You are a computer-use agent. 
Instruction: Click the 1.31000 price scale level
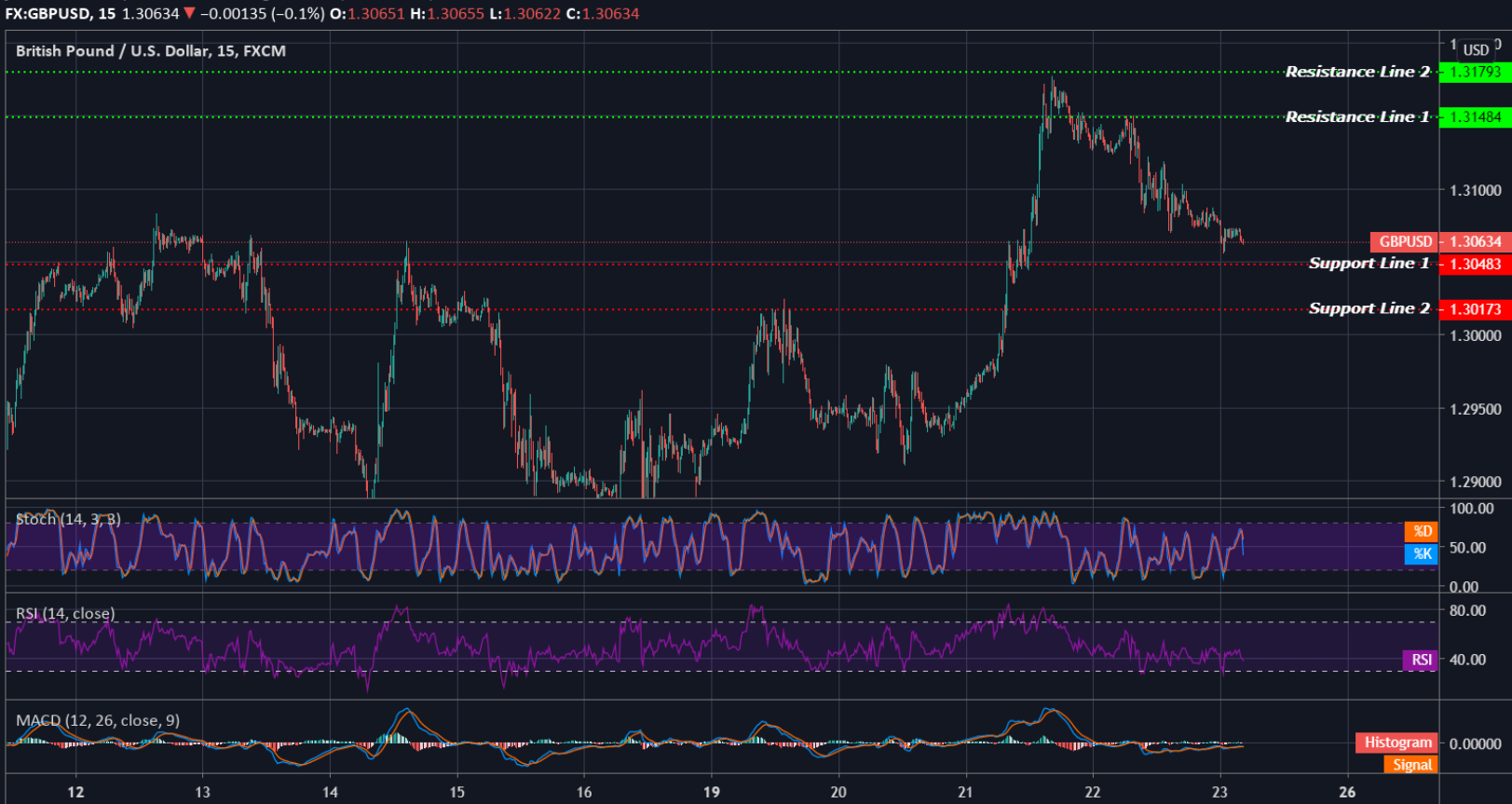point(1476,190)
